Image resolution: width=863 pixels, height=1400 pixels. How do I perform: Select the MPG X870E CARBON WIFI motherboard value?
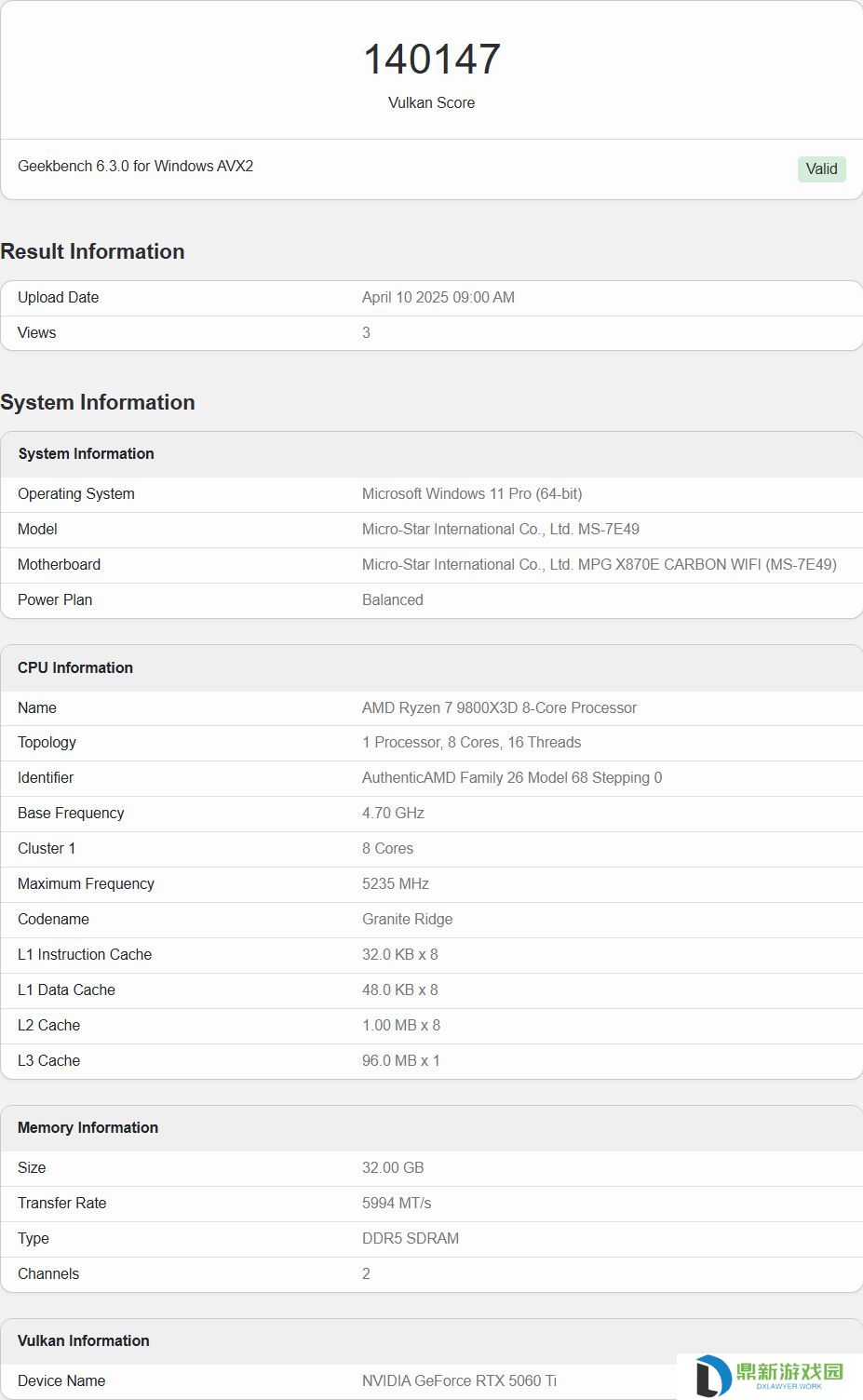tap(600, 564)
